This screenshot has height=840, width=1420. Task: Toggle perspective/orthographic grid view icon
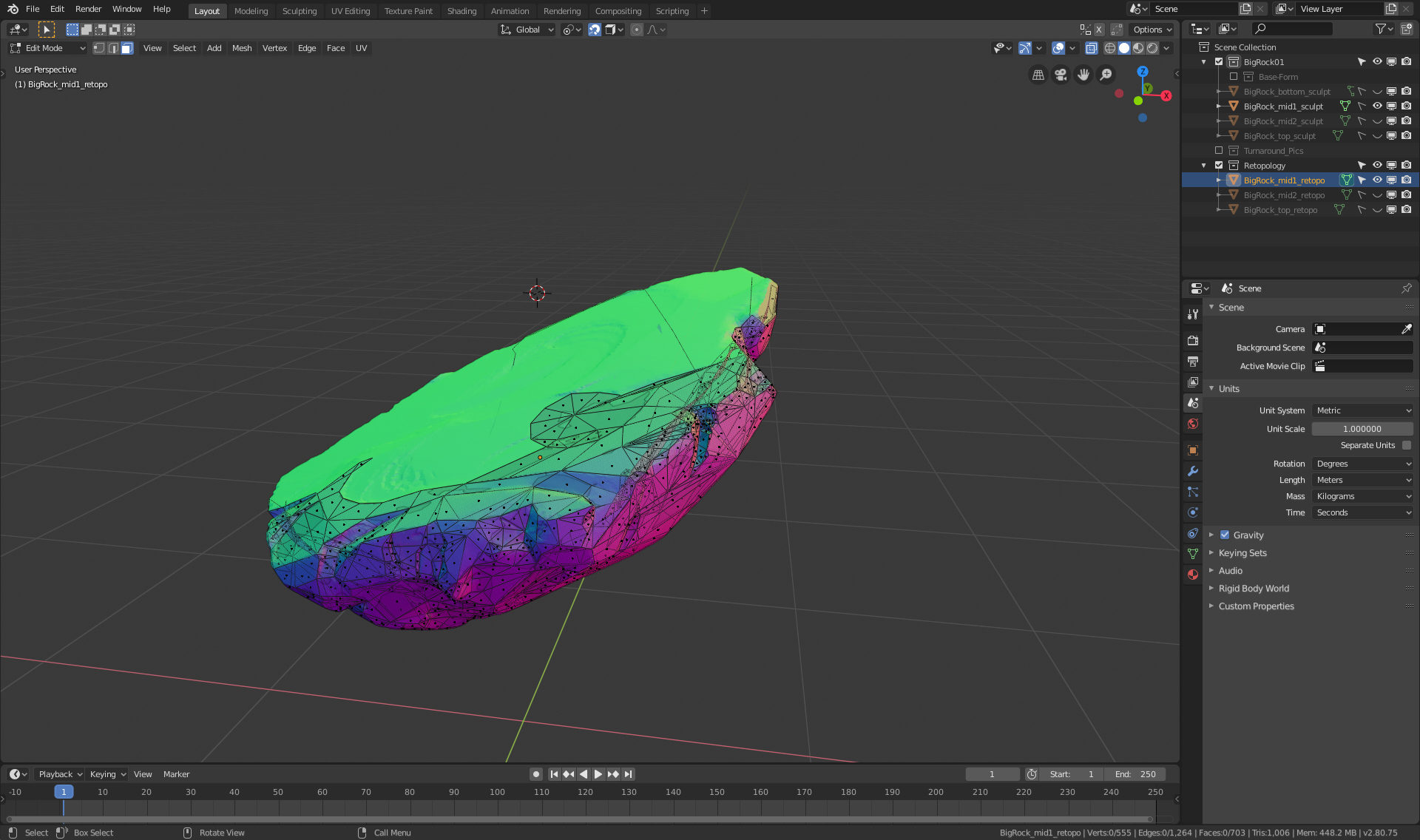click(1038, 75)
